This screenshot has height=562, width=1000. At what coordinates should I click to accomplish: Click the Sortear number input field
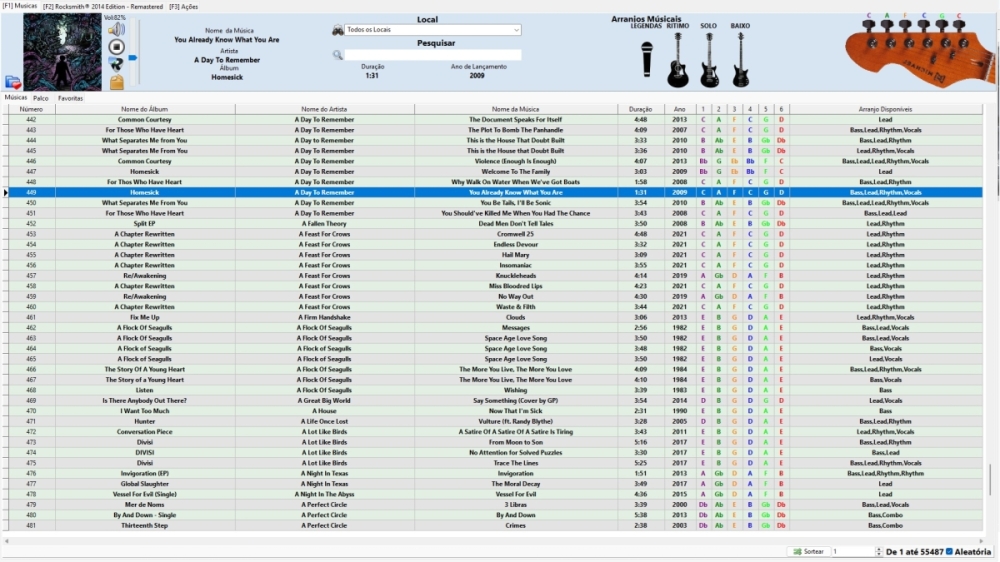[853, 551]
